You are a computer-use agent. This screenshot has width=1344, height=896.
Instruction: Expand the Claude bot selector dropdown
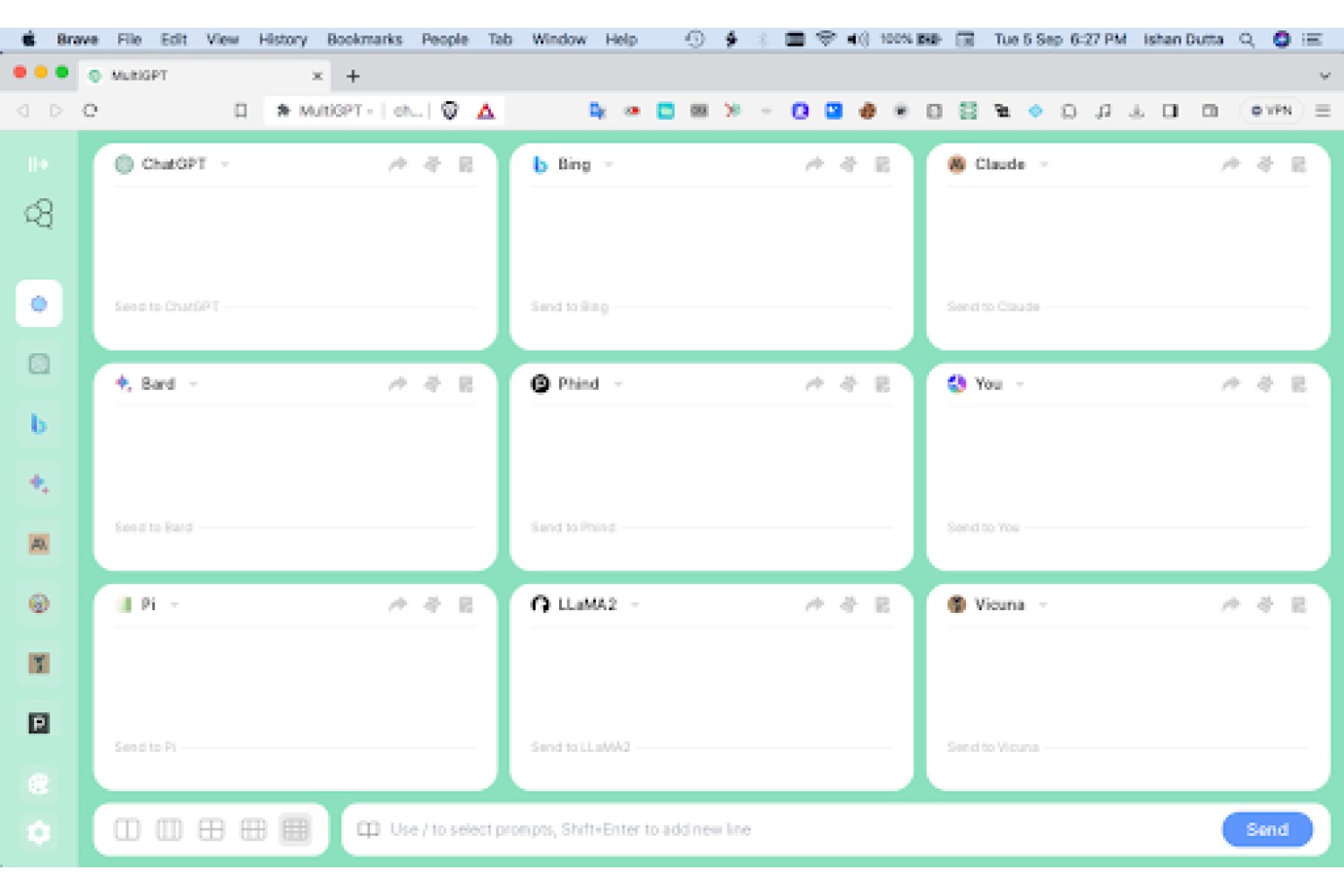[x=1044, y=164]
